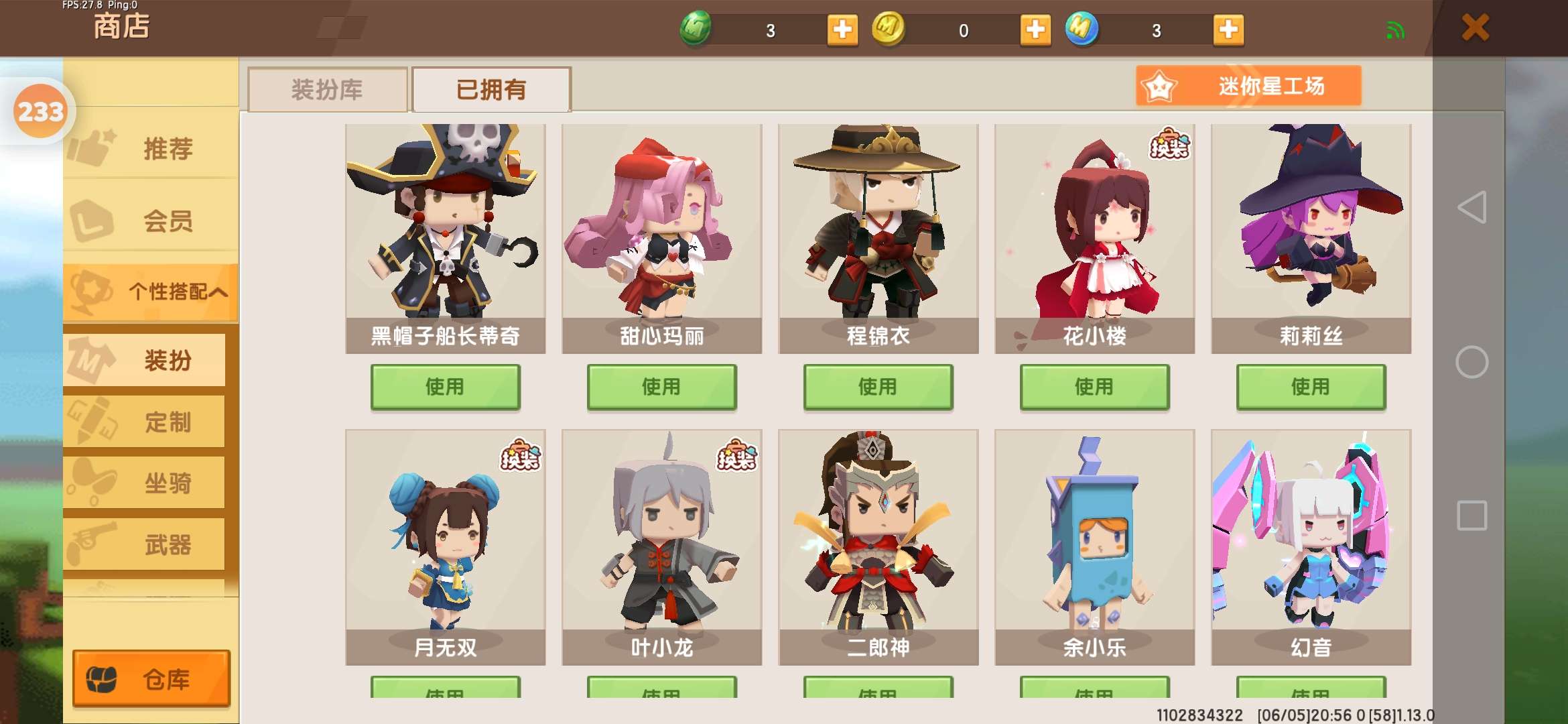
Task: Open the 233 floating badge
Action: click(40, 111)
